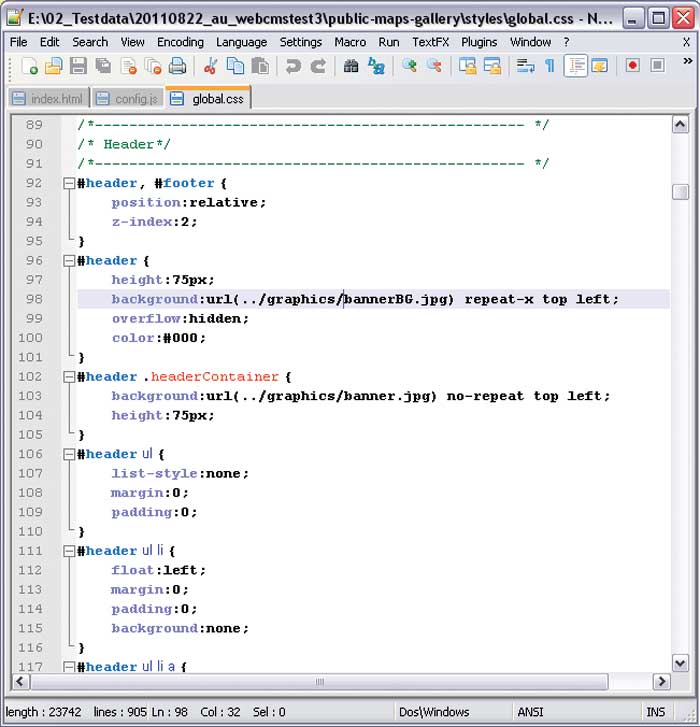700x727 pixels.
Task: Redo change with the Redo arrow
Action: [x=318, y=66]
